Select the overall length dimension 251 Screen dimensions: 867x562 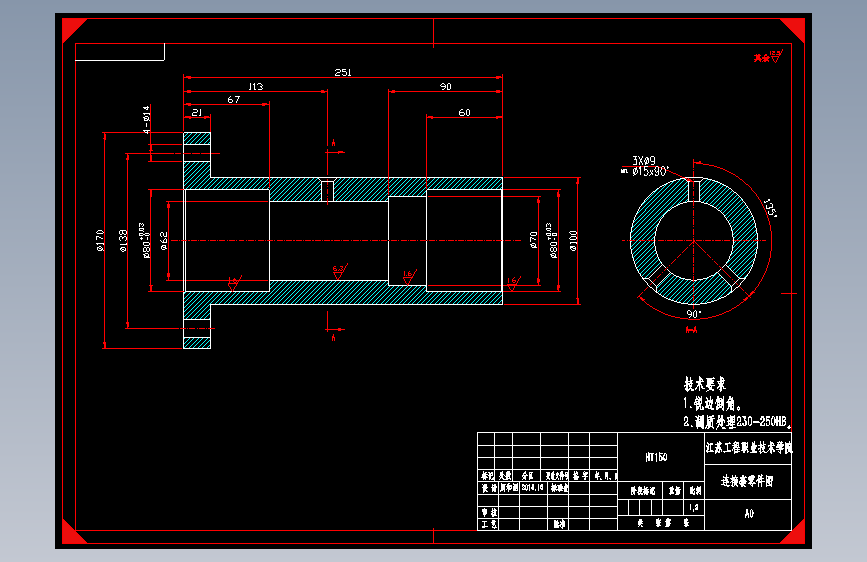tap(343, 72)
